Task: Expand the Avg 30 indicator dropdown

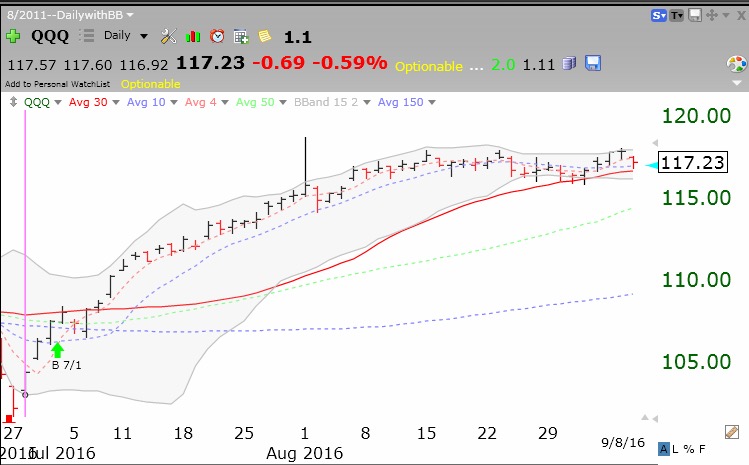Action: point(115,102)
